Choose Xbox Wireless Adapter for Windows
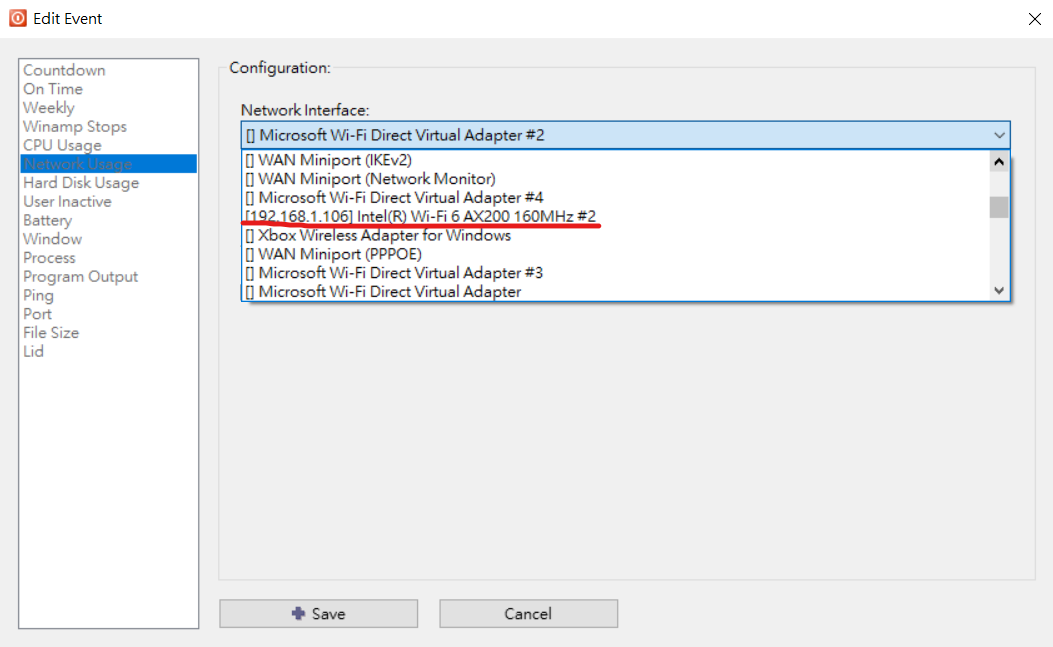This screenshot has height=647, width=1053. pos(615,235)
